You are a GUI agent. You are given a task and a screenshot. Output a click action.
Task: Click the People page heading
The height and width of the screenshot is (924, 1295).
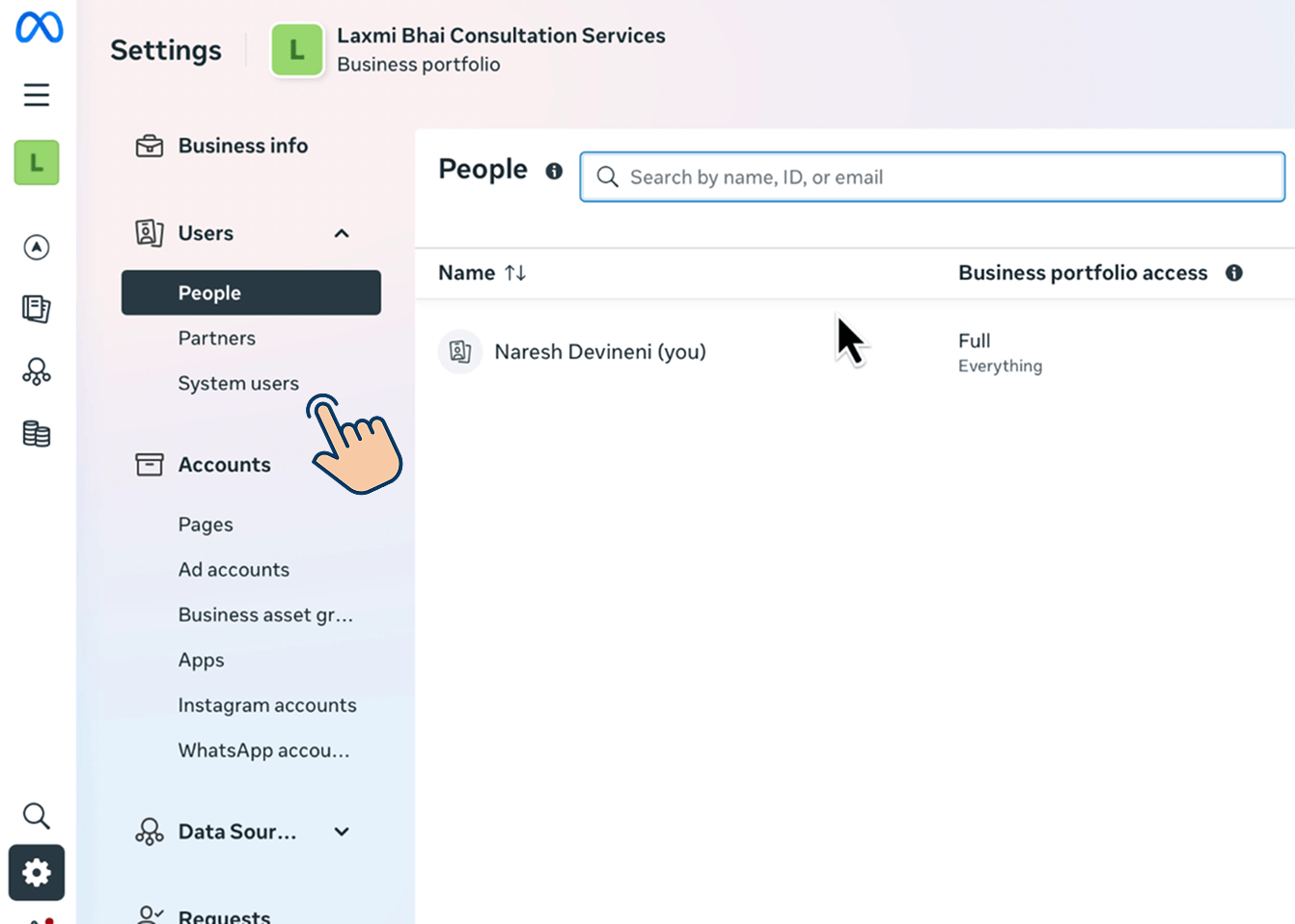pyautogui.click(x=482, y=170)
